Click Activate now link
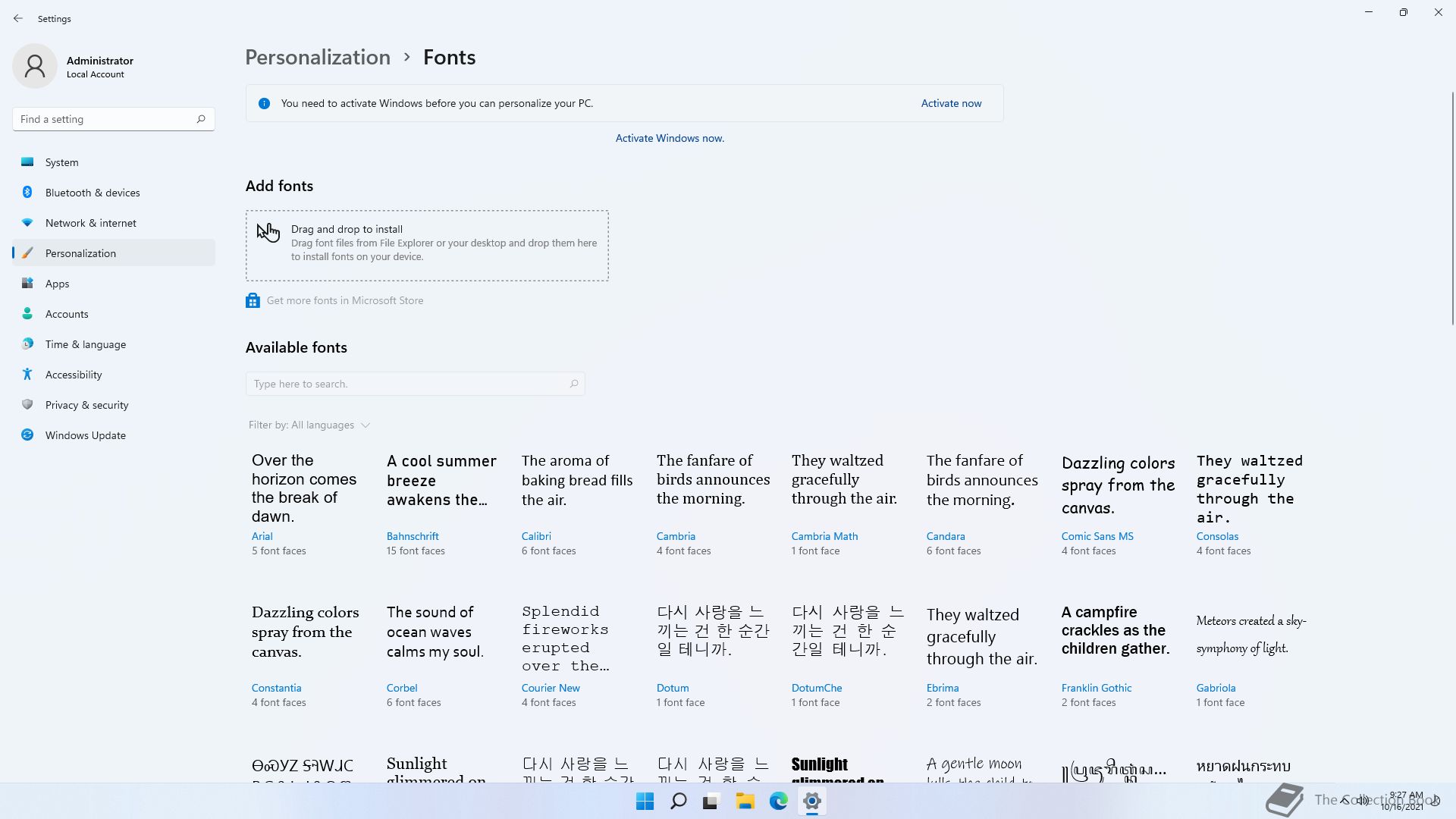This screenshot has width=1456, height=819. pos(951,103)
